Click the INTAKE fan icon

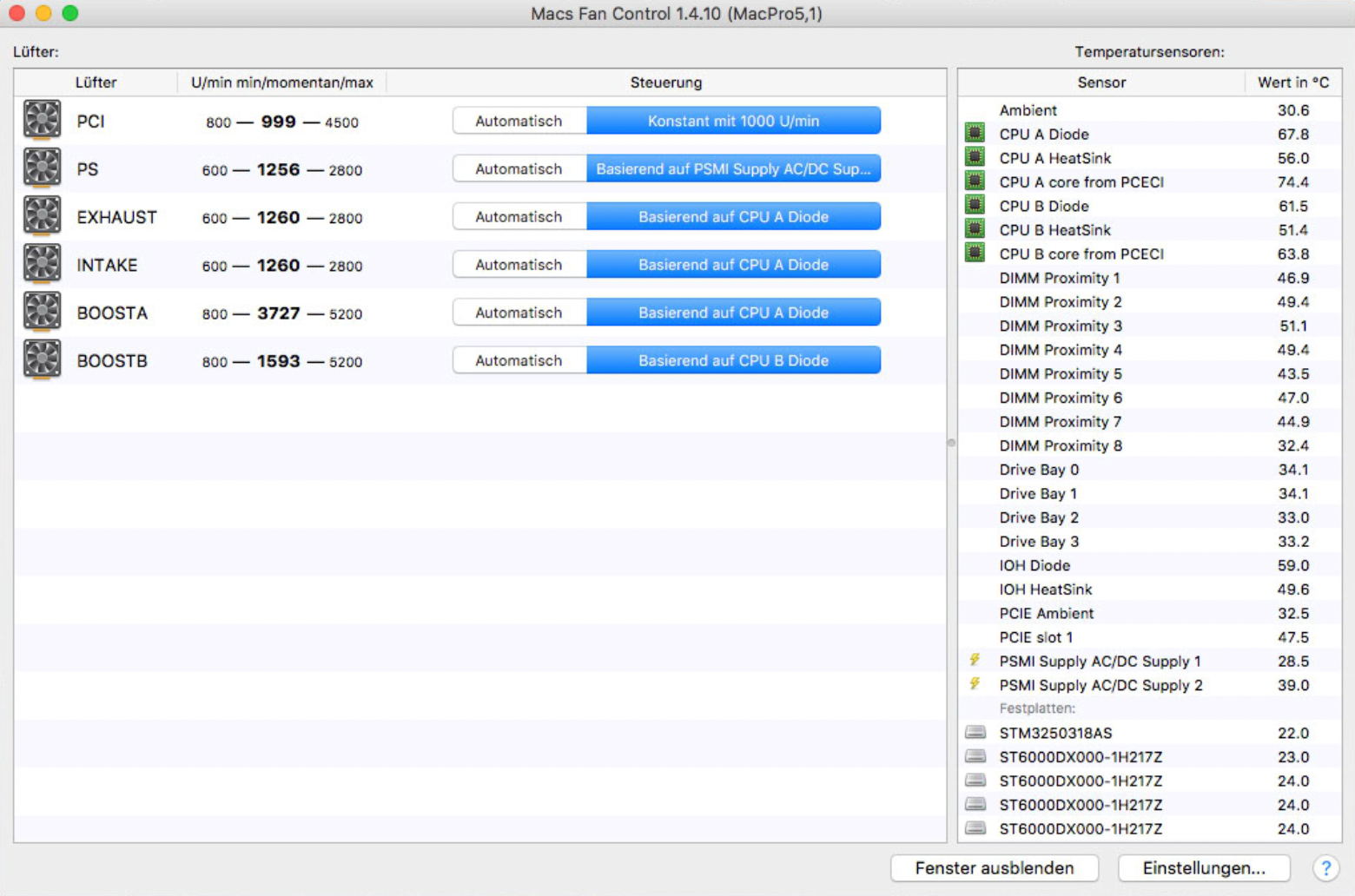pyautogui.click(x=42, y=263)
